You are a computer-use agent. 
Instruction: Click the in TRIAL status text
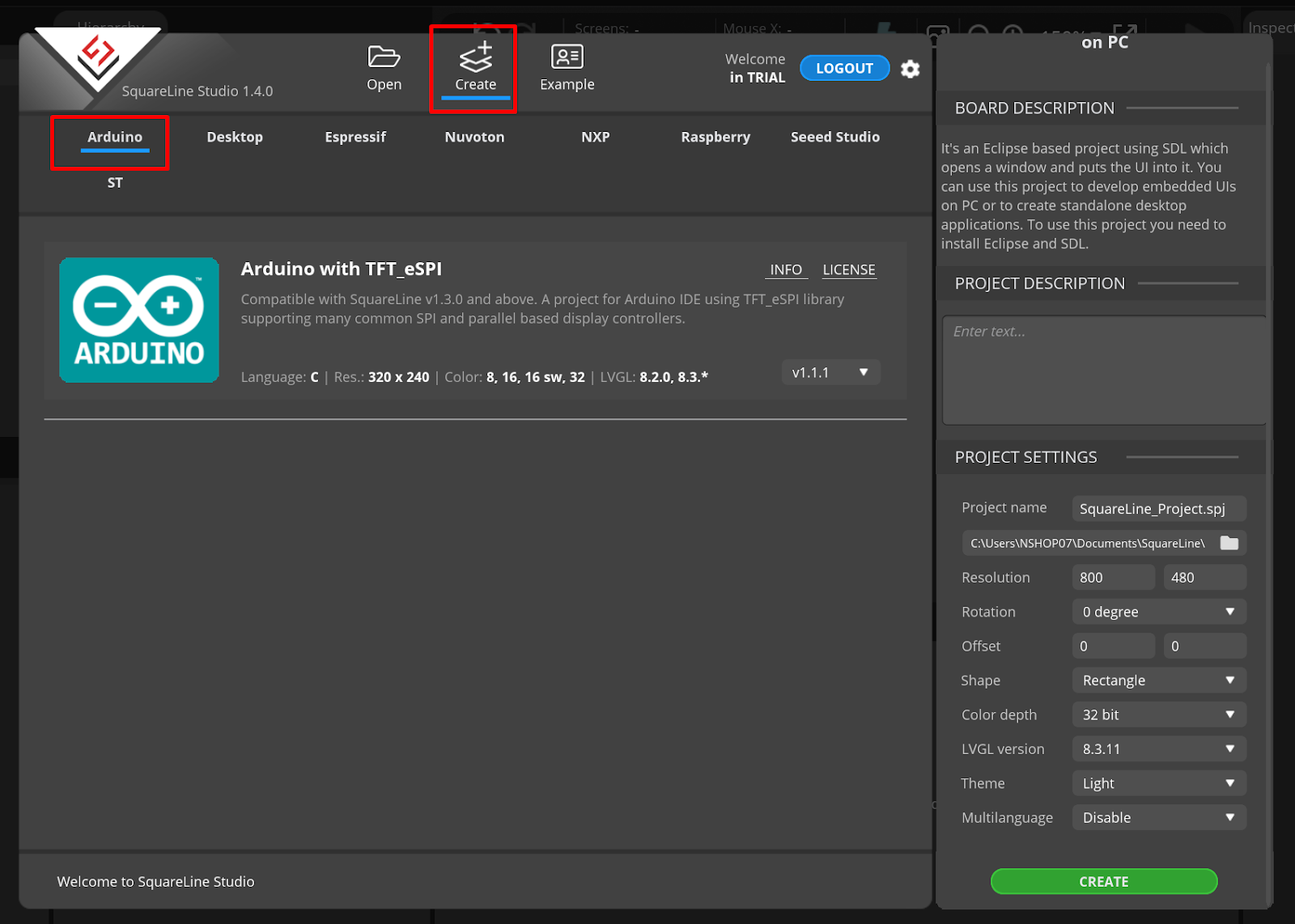coord(757,78)
